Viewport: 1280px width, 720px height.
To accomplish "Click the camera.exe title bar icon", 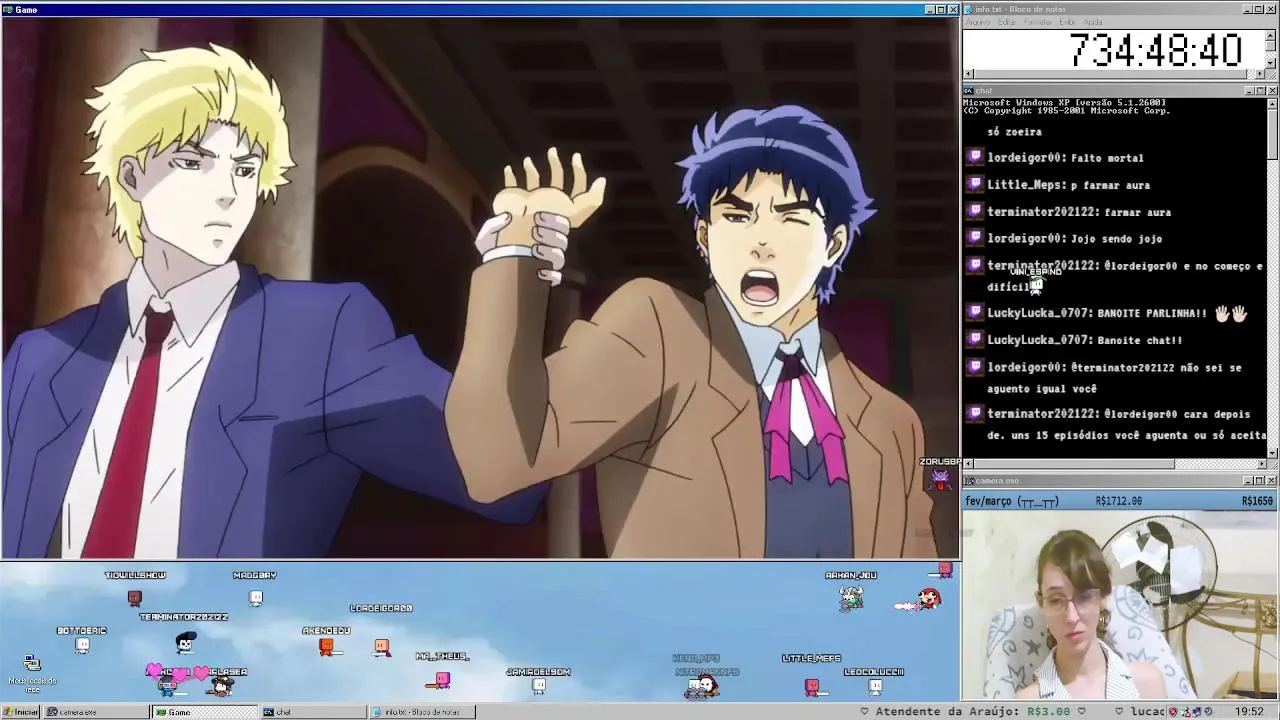I will tap(970, 480).
